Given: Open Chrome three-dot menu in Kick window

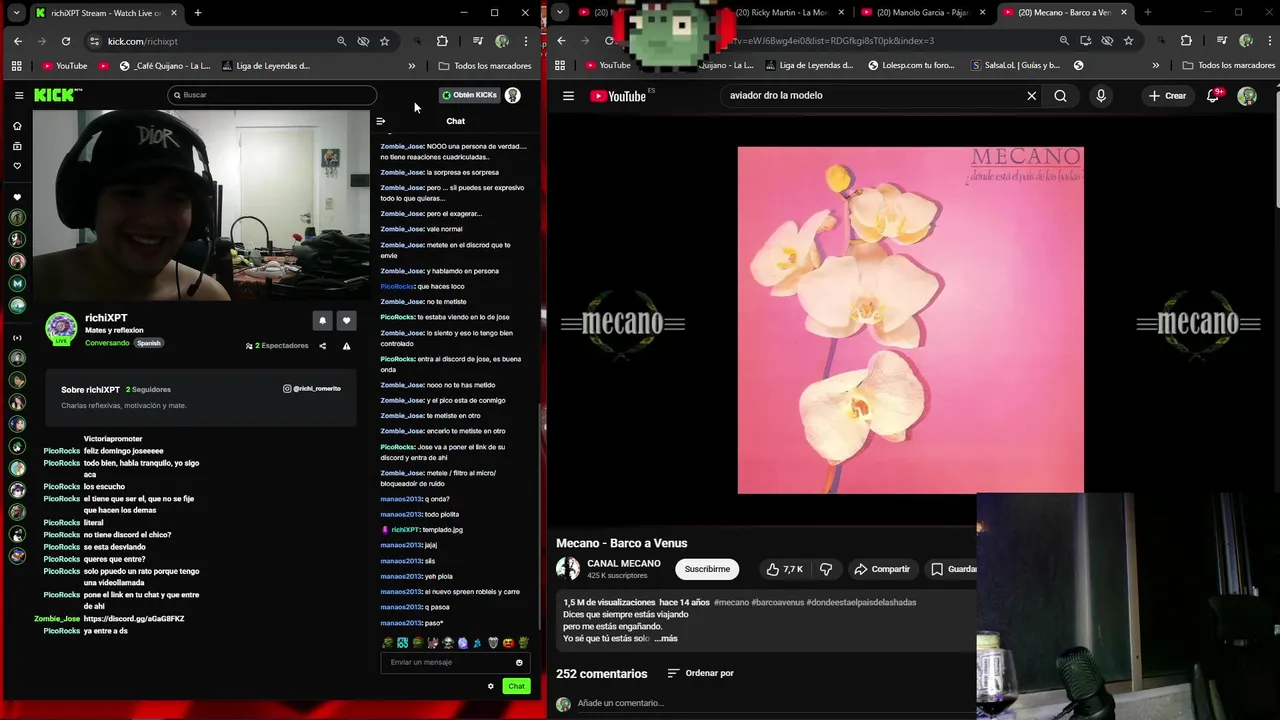Looking at the screenshot, I should [526, 41].
